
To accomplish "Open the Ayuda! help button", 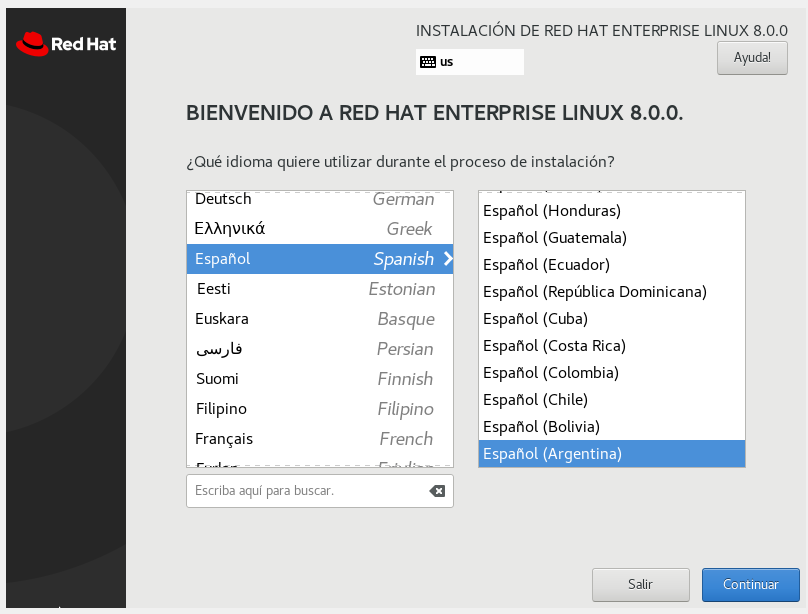I will click(752, 58).
